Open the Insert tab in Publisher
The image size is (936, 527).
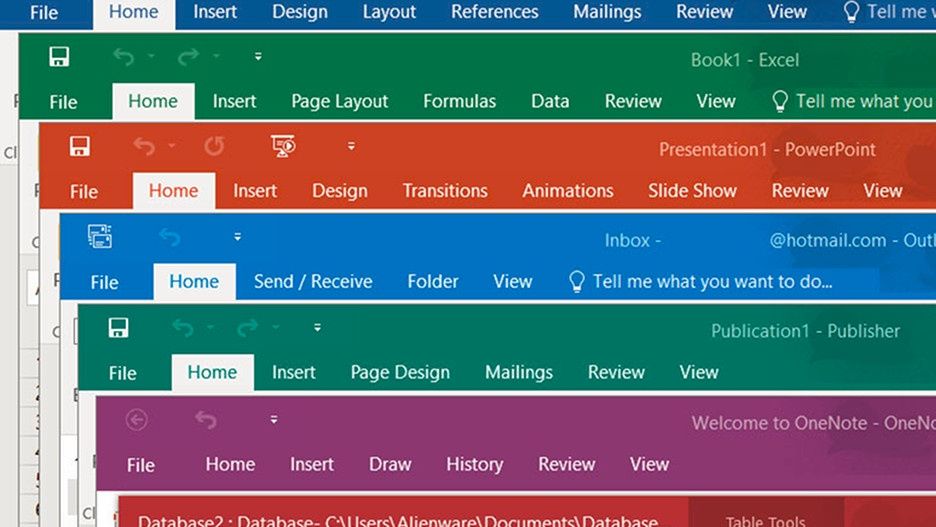point(293,372)
